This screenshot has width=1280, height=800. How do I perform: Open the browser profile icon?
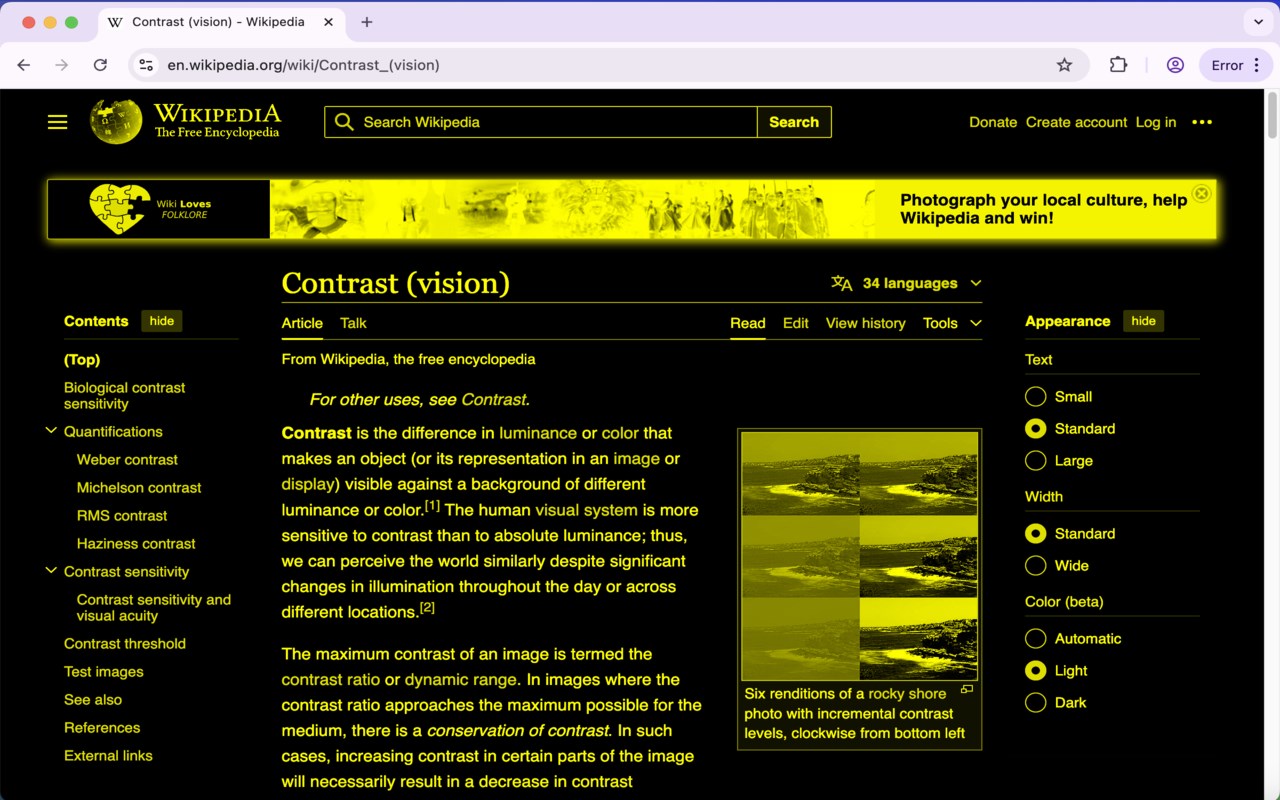pos(1175,65)
